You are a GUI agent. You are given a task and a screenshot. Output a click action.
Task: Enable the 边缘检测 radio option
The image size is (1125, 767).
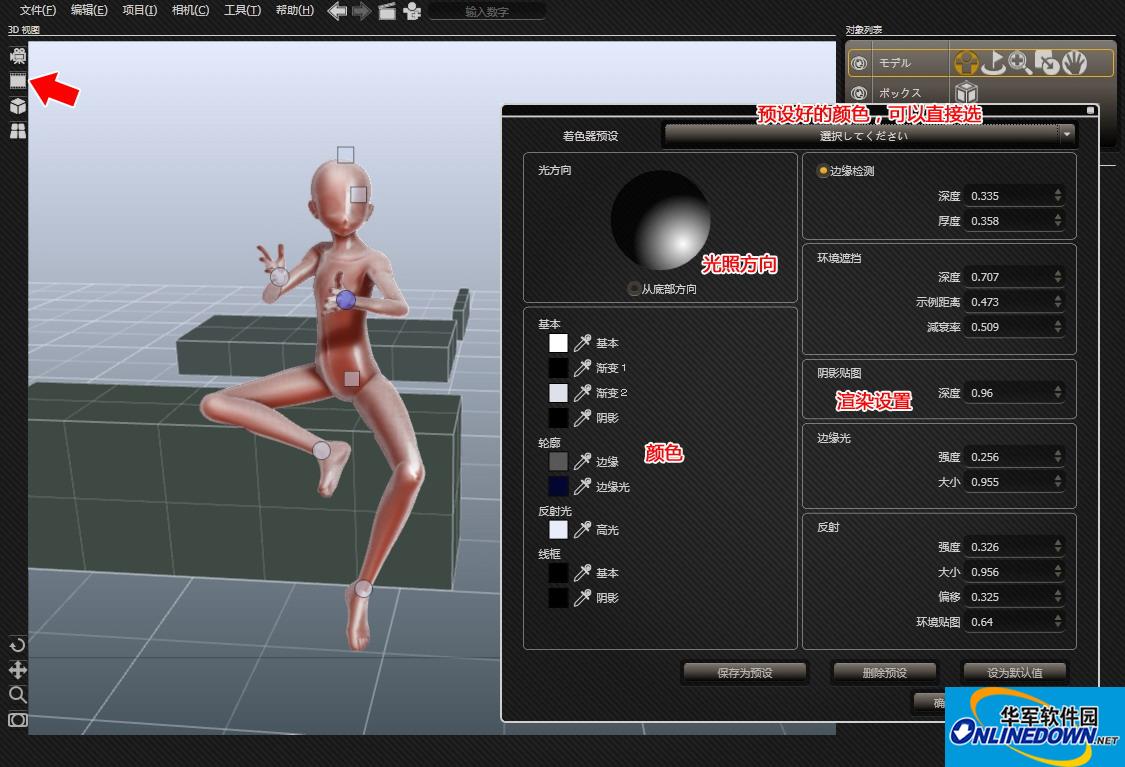(823, 171)
